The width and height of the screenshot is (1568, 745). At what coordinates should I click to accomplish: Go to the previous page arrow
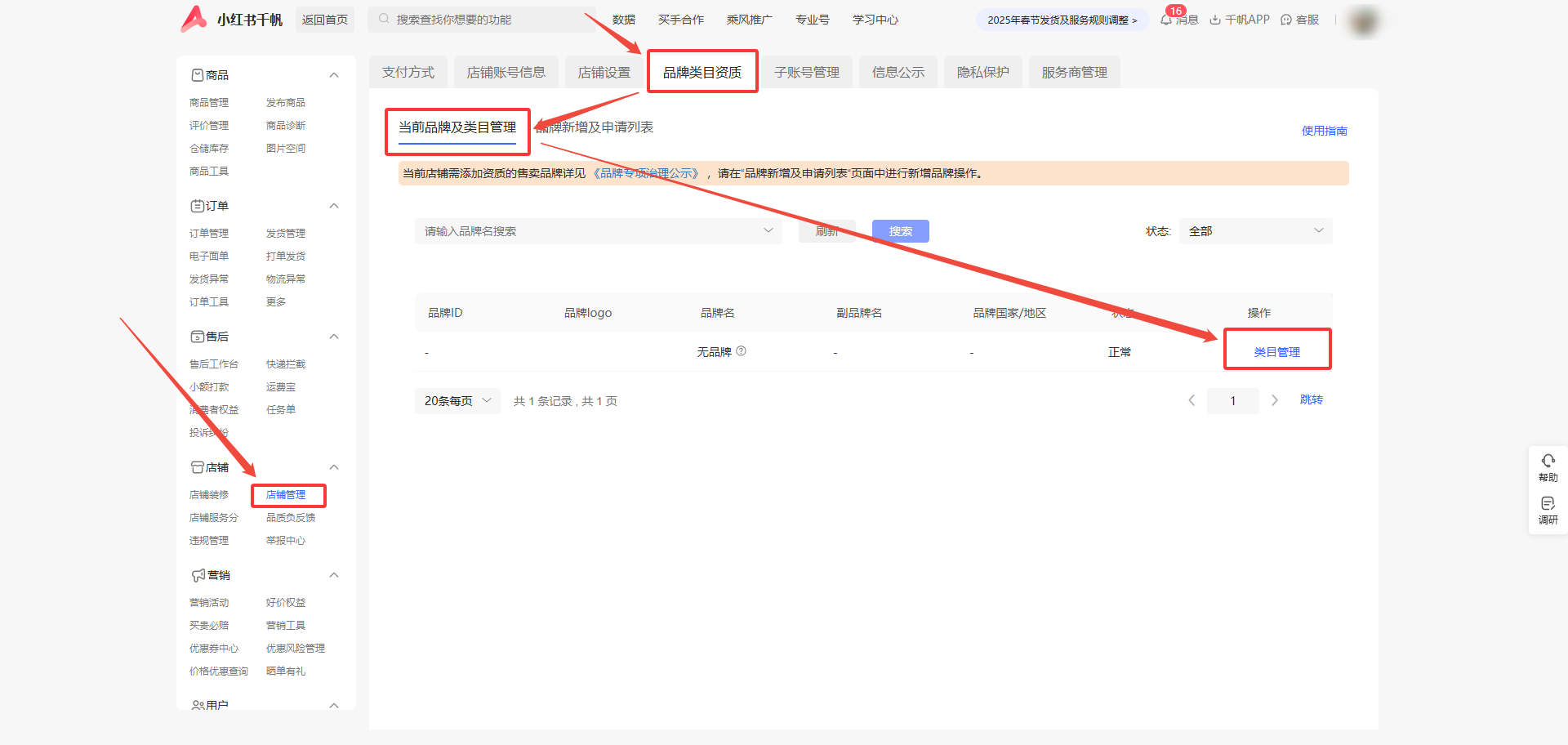[x=1192, y=400]
